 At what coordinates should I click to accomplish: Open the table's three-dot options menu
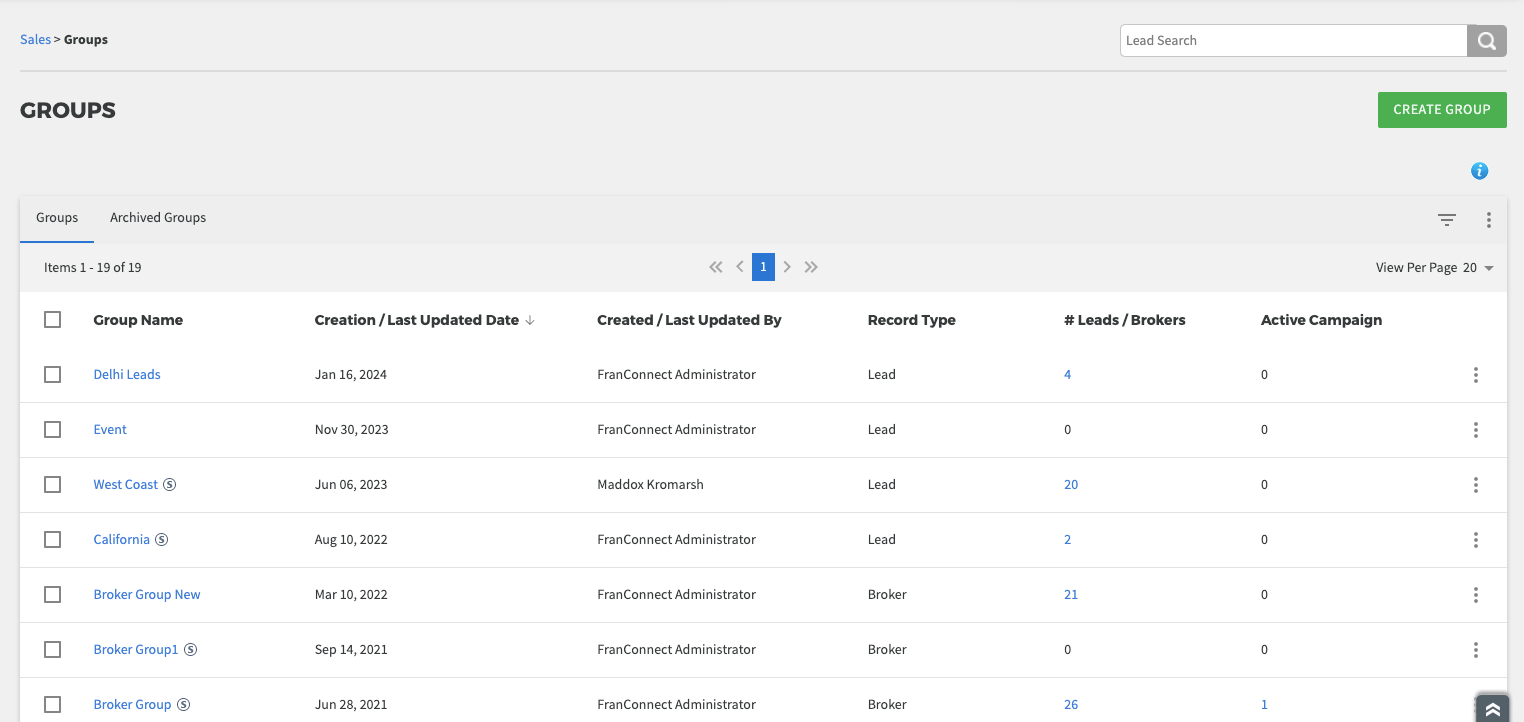click(1488, 220)
